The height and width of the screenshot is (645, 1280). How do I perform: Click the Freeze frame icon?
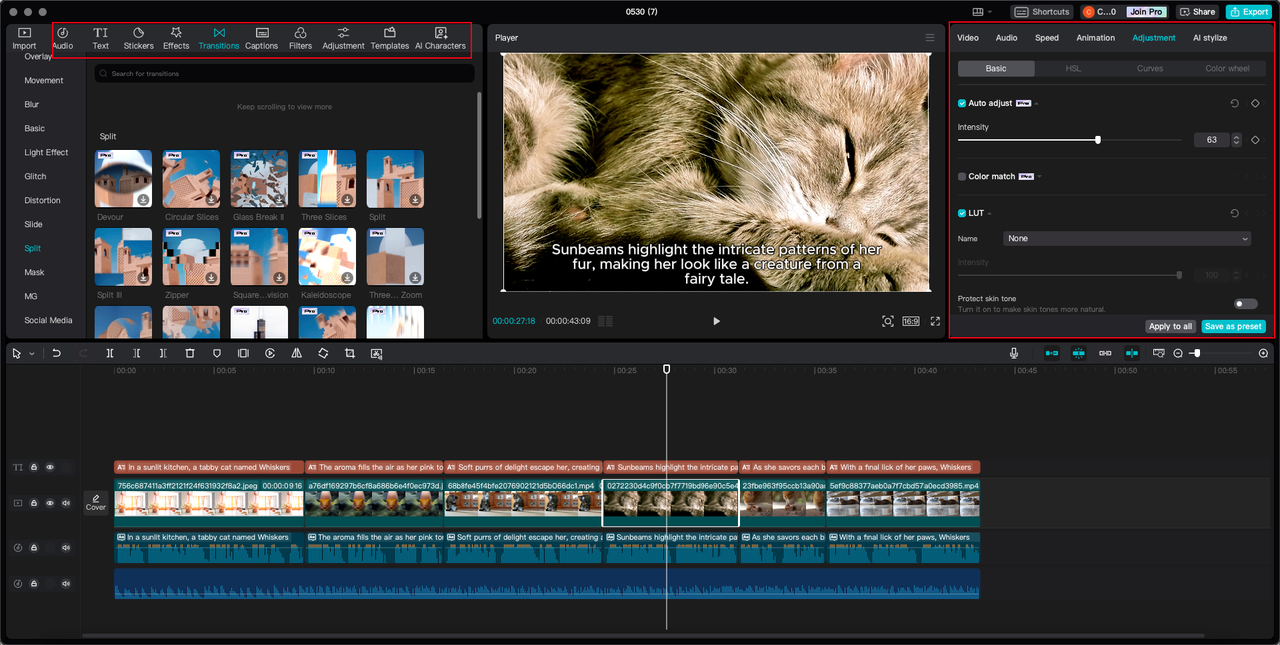tap(243, 353)
